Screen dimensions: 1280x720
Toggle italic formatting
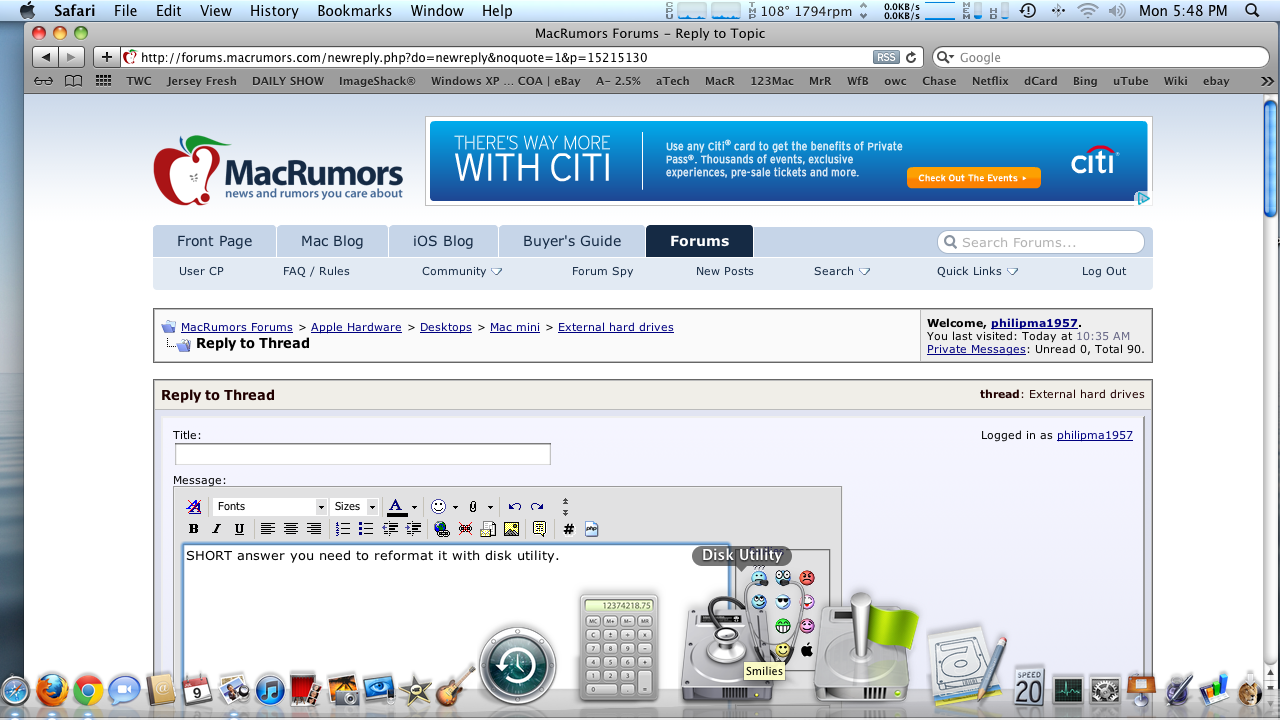[217, 529]
